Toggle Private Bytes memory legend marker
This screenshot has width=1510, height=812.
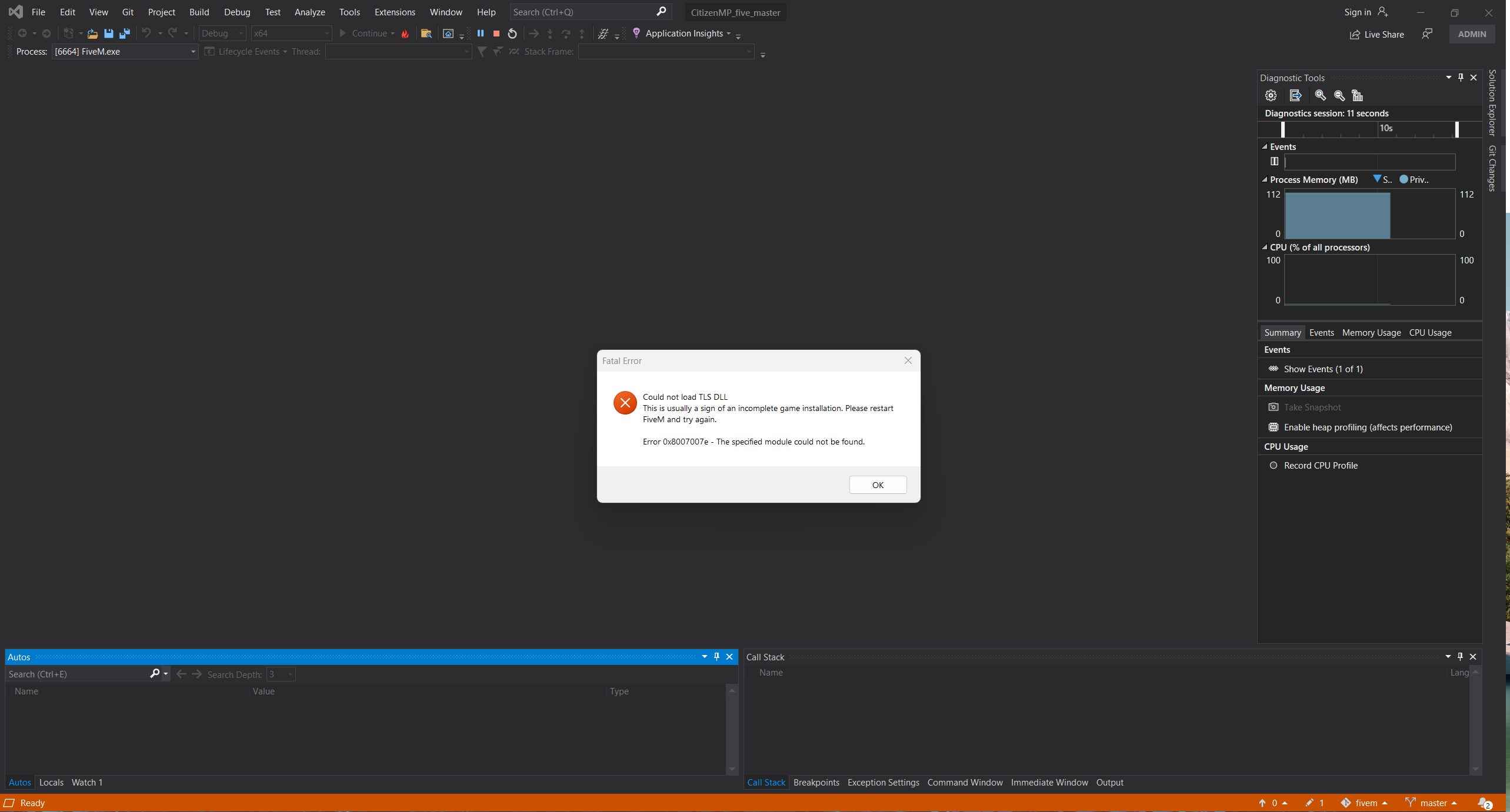[1404, 179]
